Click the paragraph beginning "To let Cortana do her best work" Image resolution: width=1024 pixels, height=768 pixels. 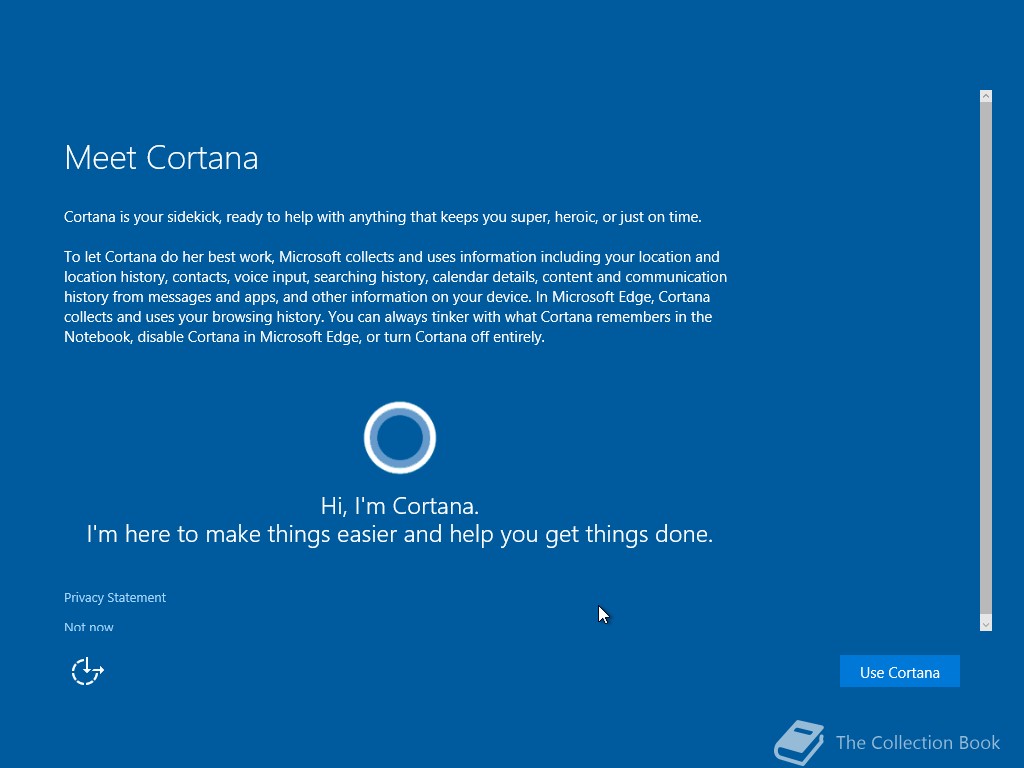tap(396, 296)
